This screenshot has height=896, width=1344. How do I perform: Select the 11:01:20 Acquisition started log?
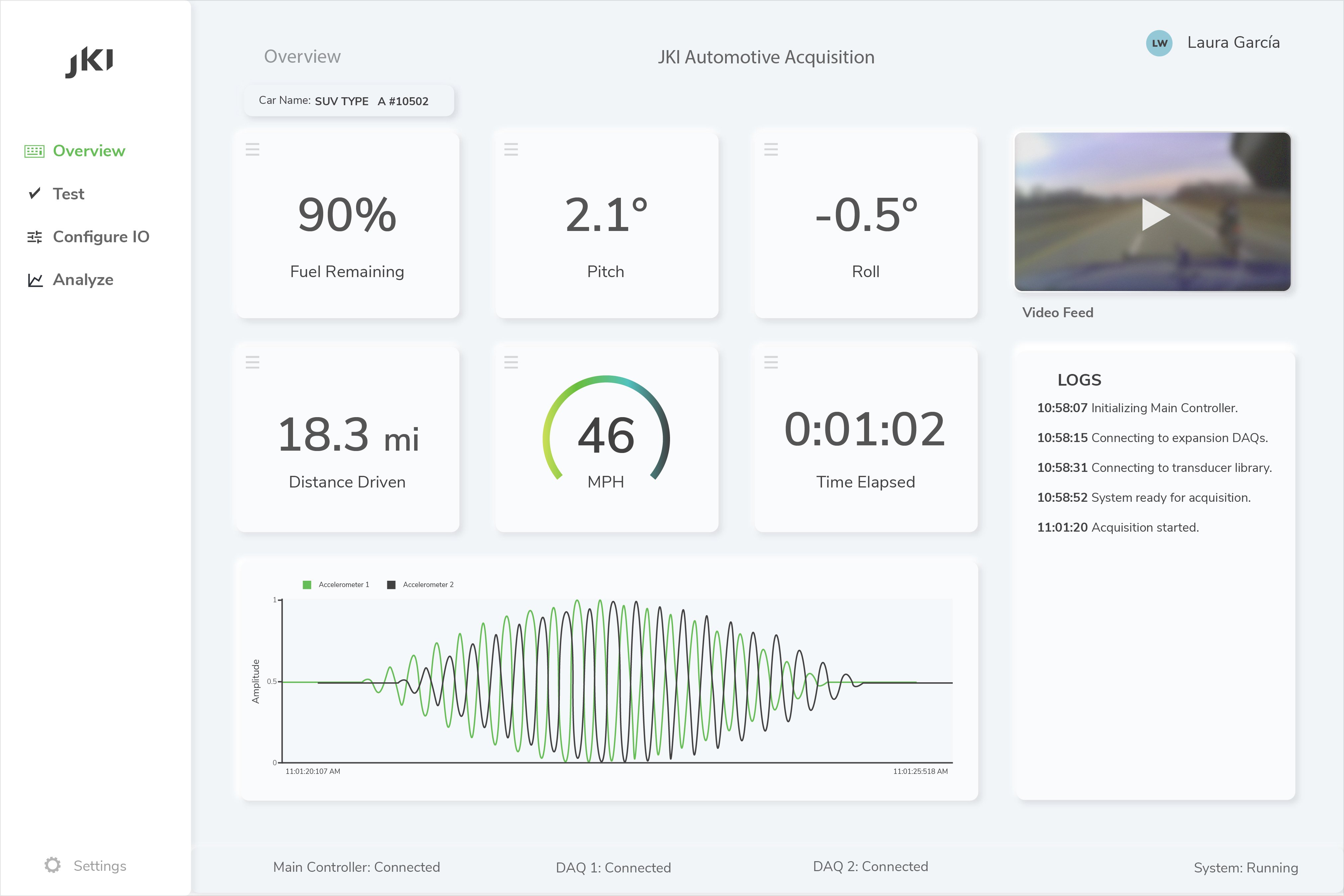click(1118, 527)
